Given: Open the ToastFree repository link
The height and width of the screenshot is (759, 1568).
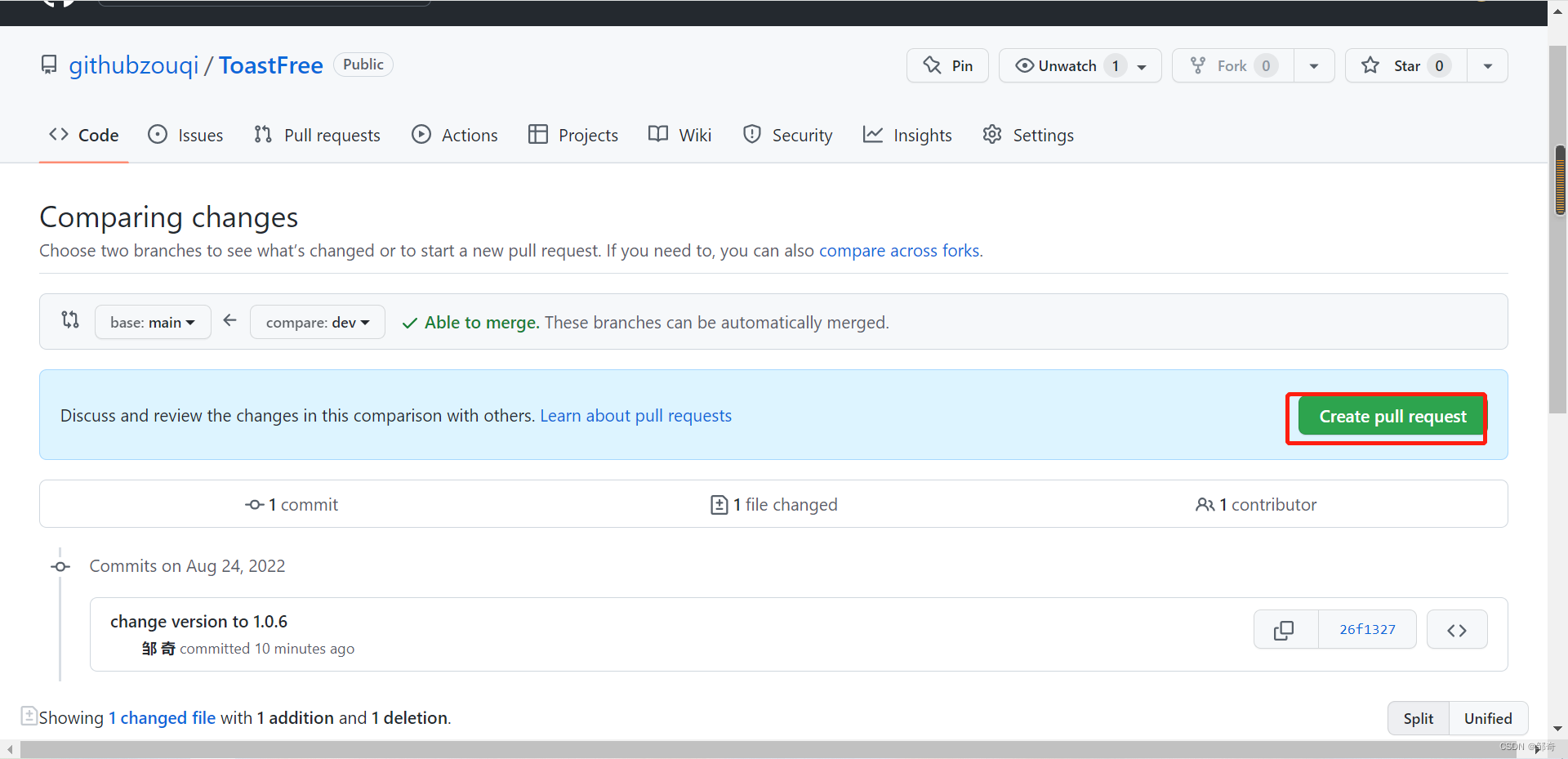Looking at the screenshot, I should click(x=271, y=65).
